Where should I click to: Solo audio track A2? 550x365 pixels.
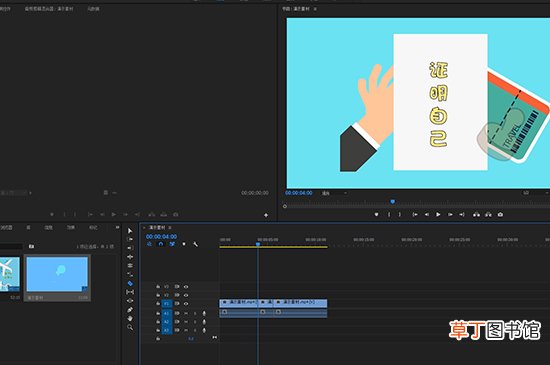click(195, 322)
